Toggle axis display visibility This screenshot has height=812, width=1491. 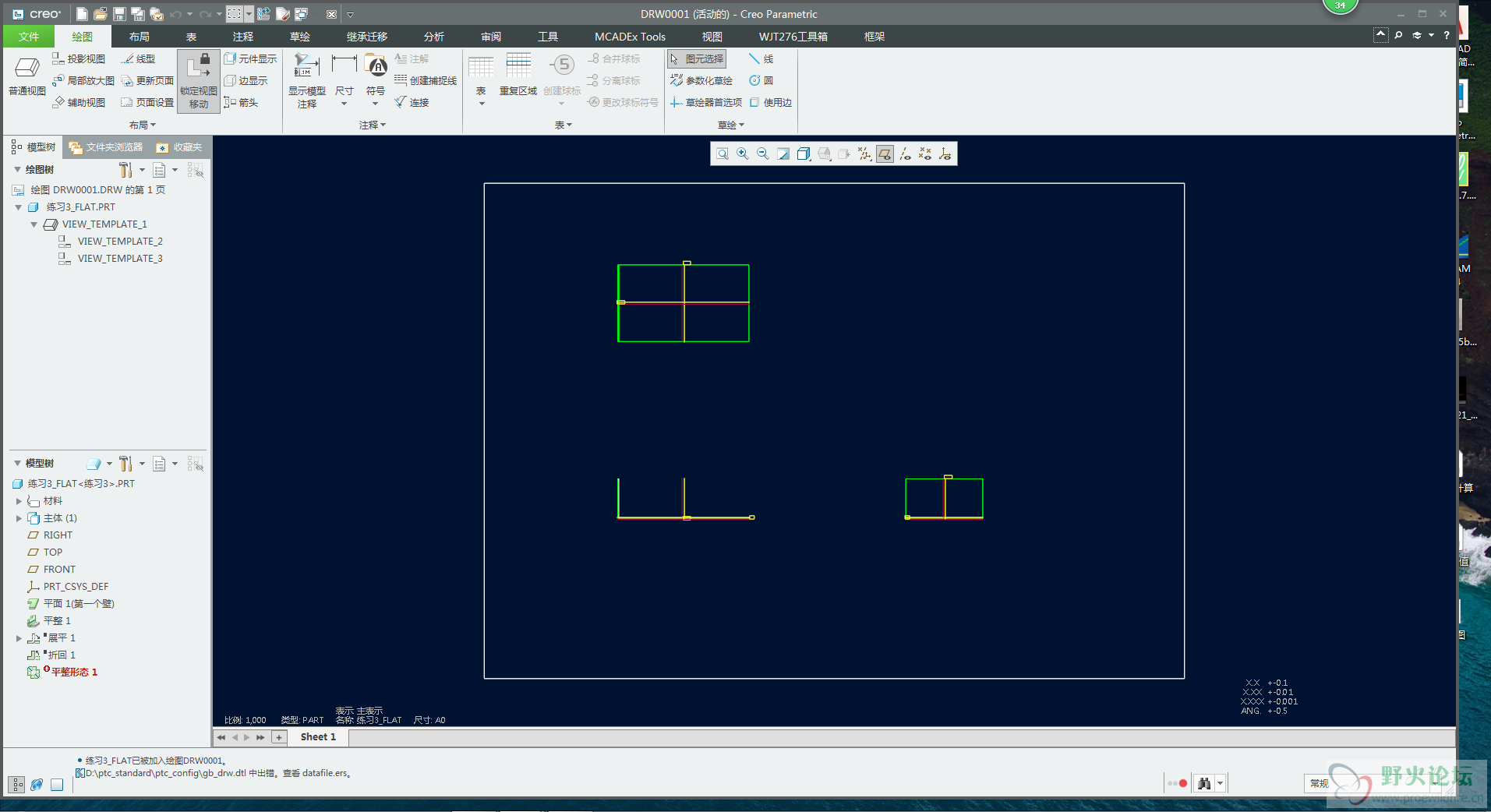click(x=905, y=154)
